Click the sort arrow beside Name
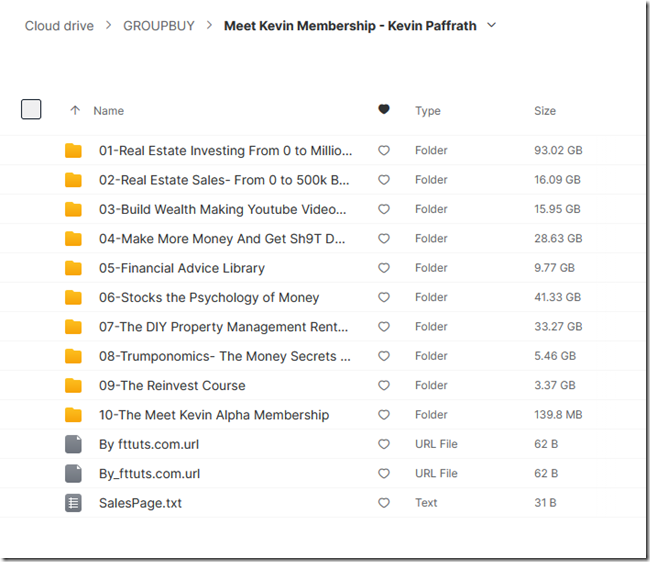Image resolution: width=650 pixels, height=562 pixels. coord(75,110)
